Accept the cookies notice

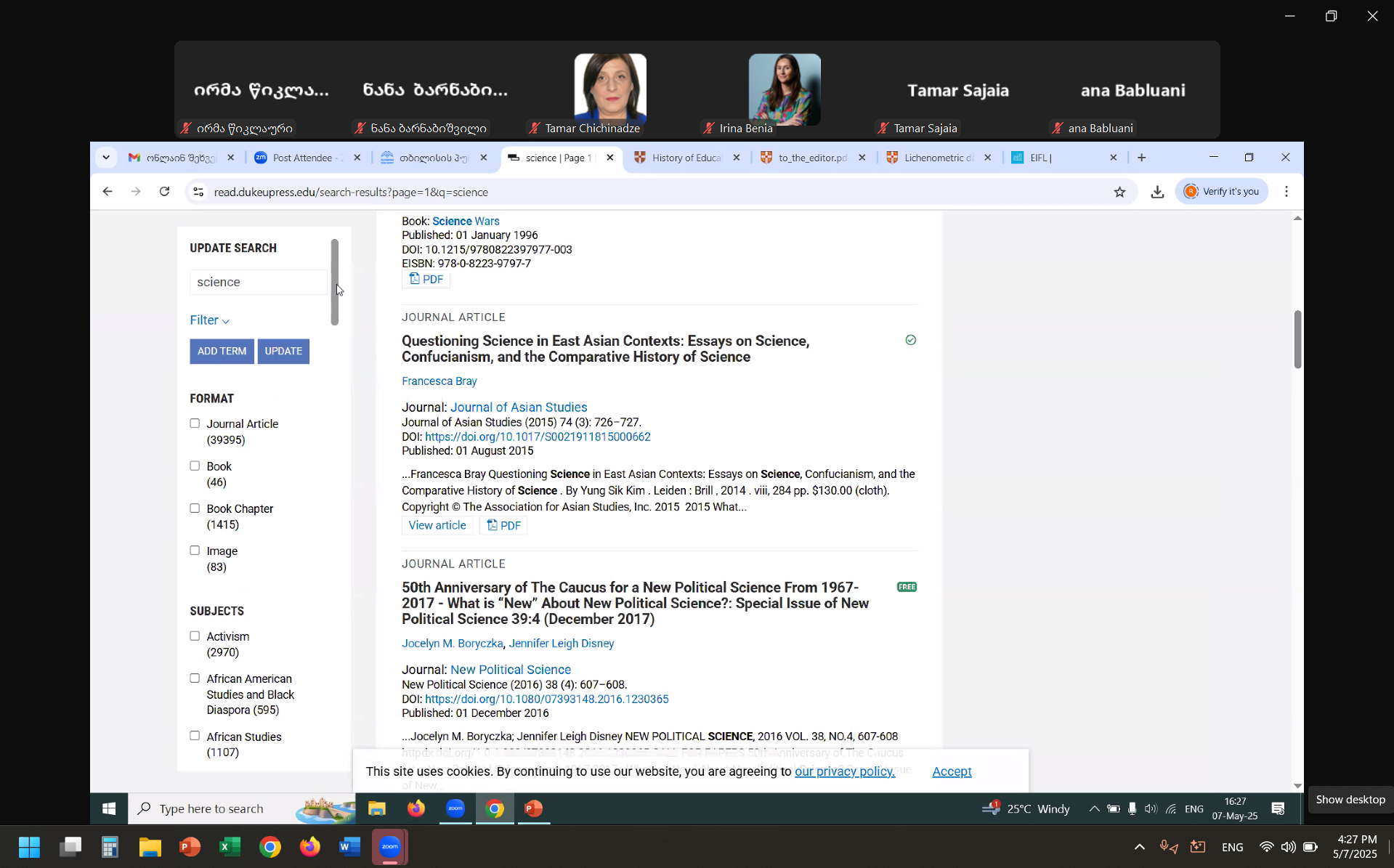click(x=952, y=771)
